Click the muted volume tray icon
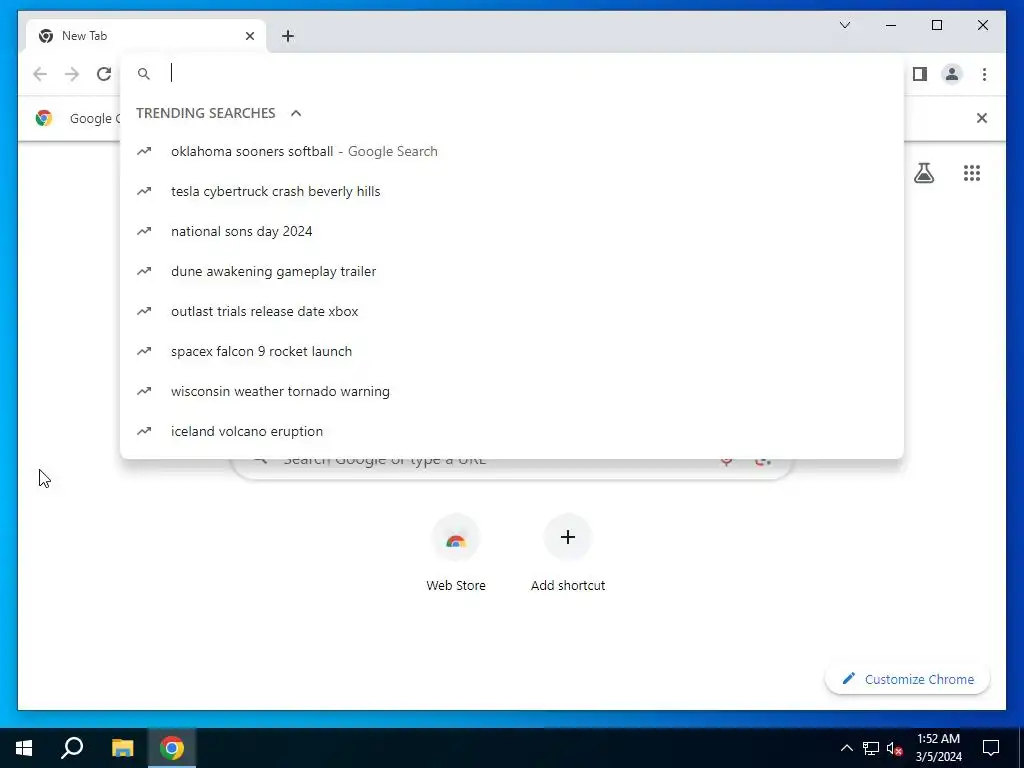 pyautogui.click(x=895, y=748)
